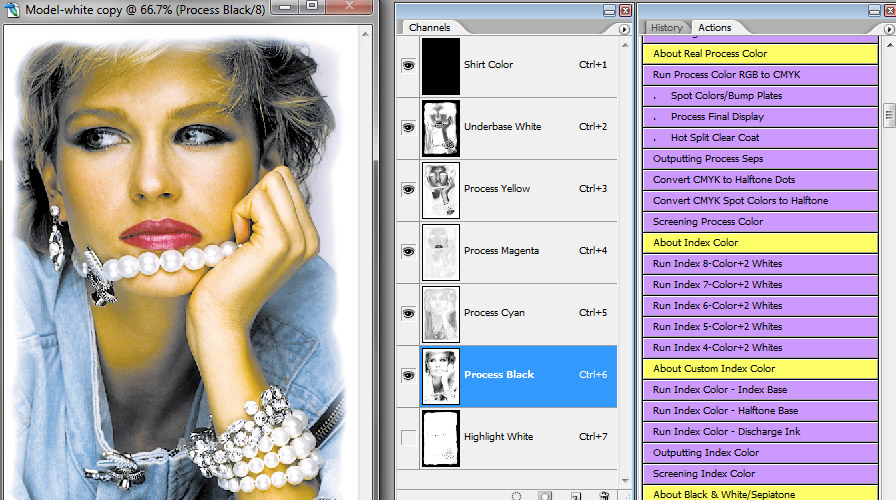Switch to the History tab
This screenshot has height=500, width=896.
[667, 28]
